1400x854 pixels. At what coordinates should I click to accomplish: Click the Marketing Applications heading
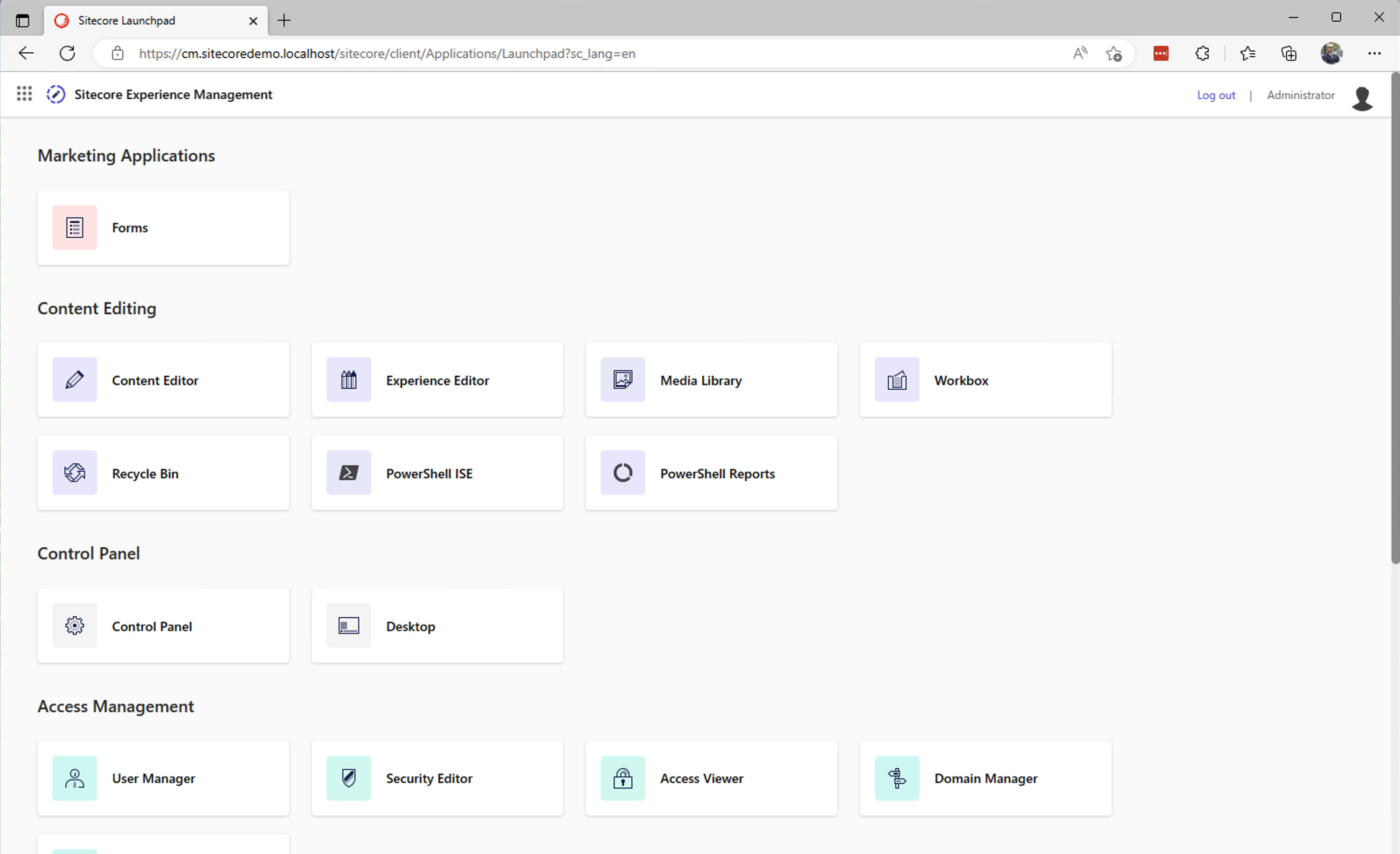pyautogui.click(x=126, y=156)
